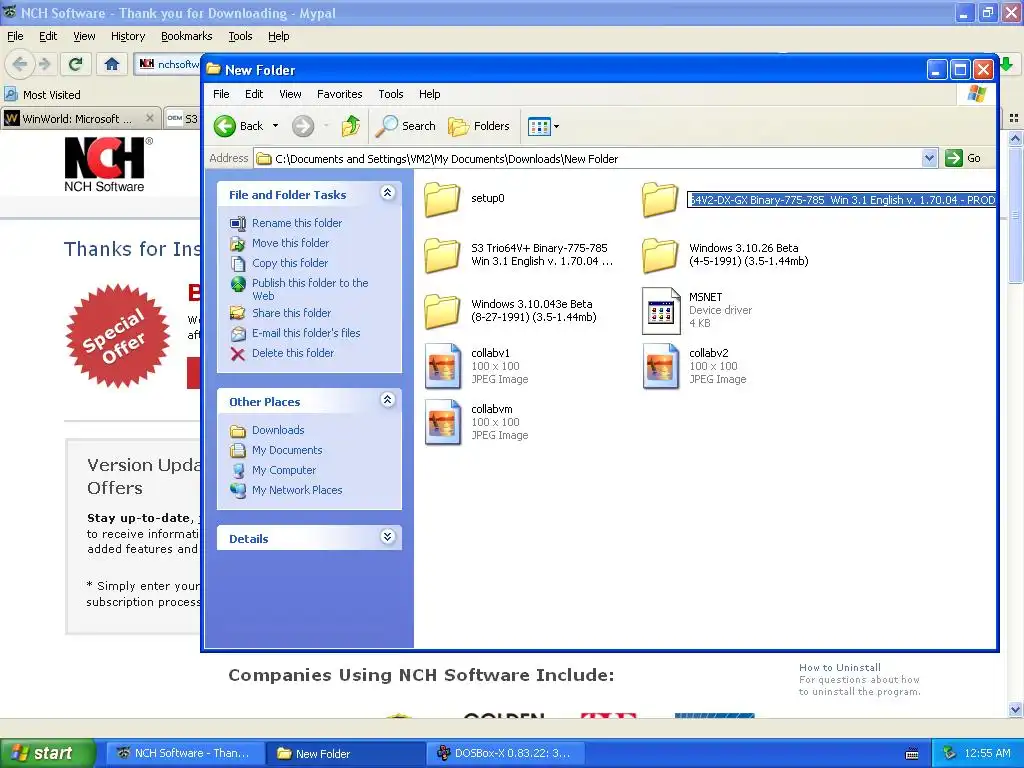
Task: Click Publish this folder to the Web
Action: click(310, 289)
